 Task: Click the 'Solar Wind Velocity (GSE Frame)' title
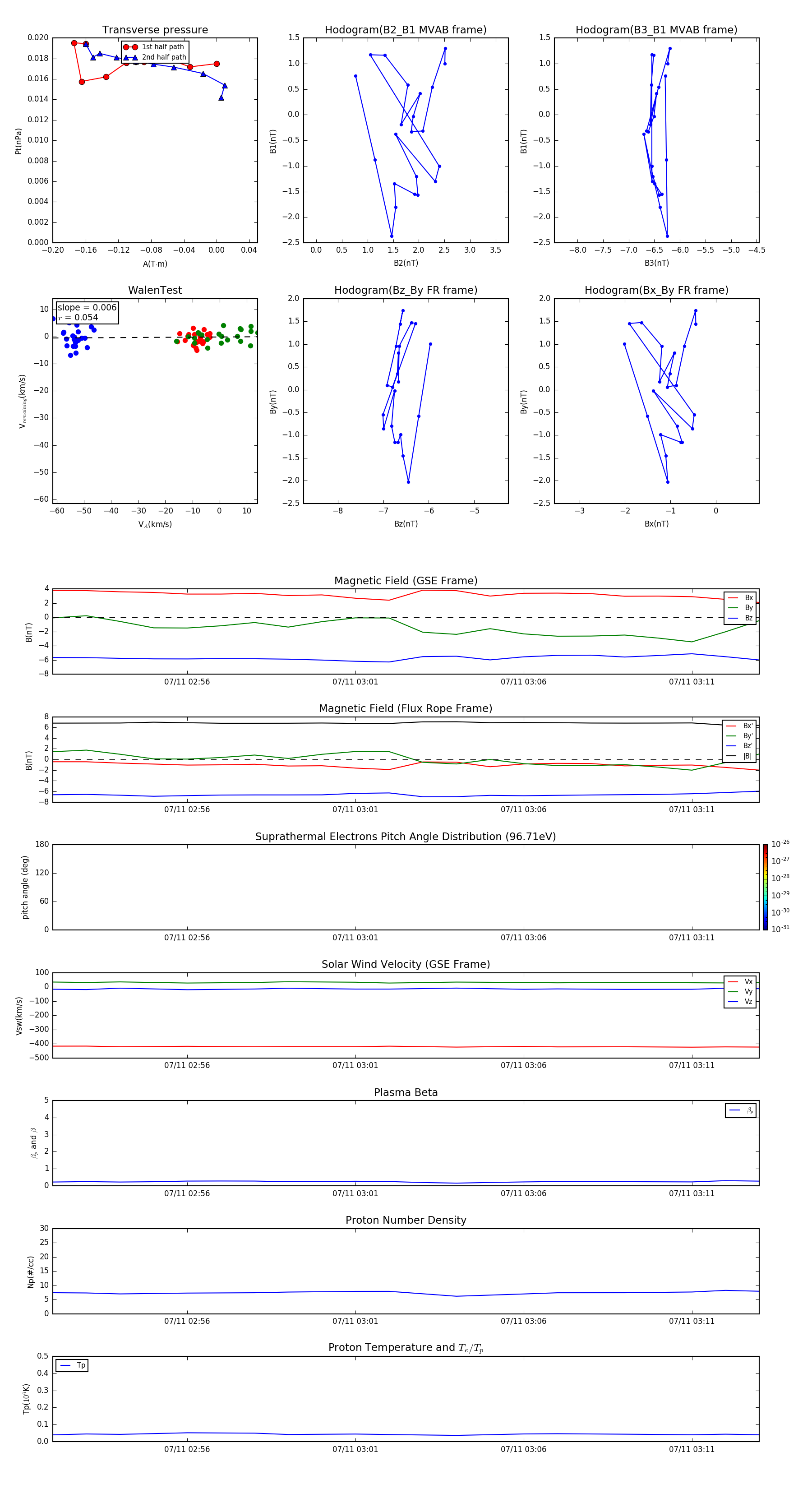[406, 965]
